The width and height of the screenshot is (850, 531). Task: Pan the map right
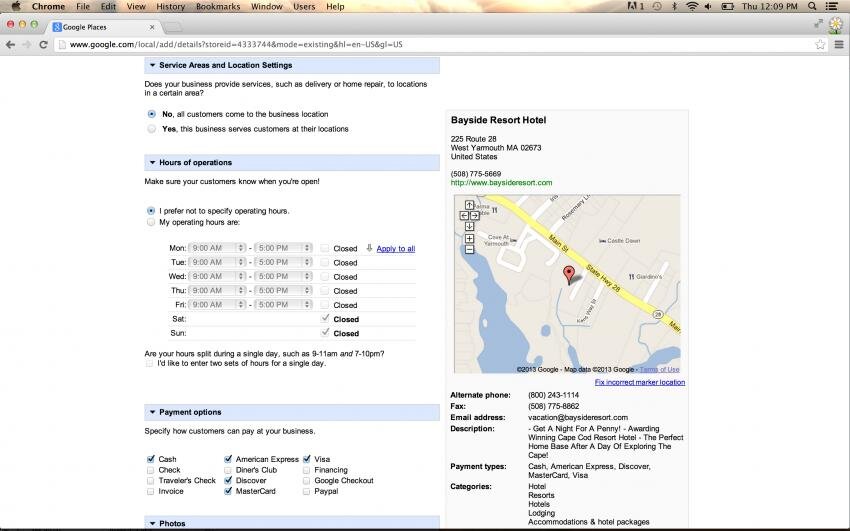pyautogui.click(x=475, y=216)
